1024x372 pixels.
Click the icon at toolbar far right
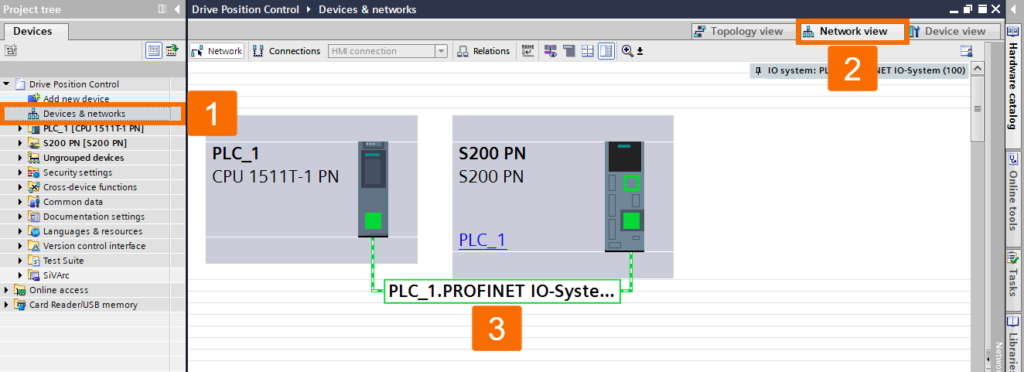(x=966, y=51)
